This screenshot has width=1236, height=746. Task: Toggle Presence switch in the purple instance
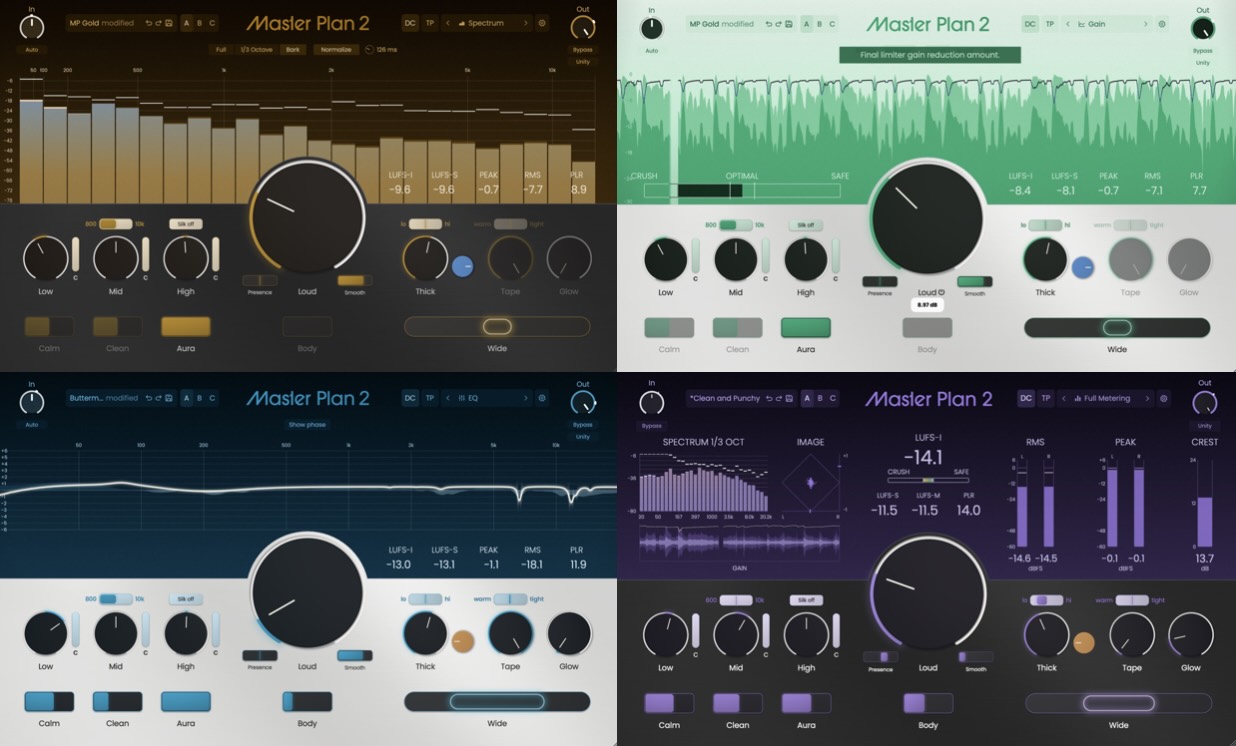click(x=880, y=657)
